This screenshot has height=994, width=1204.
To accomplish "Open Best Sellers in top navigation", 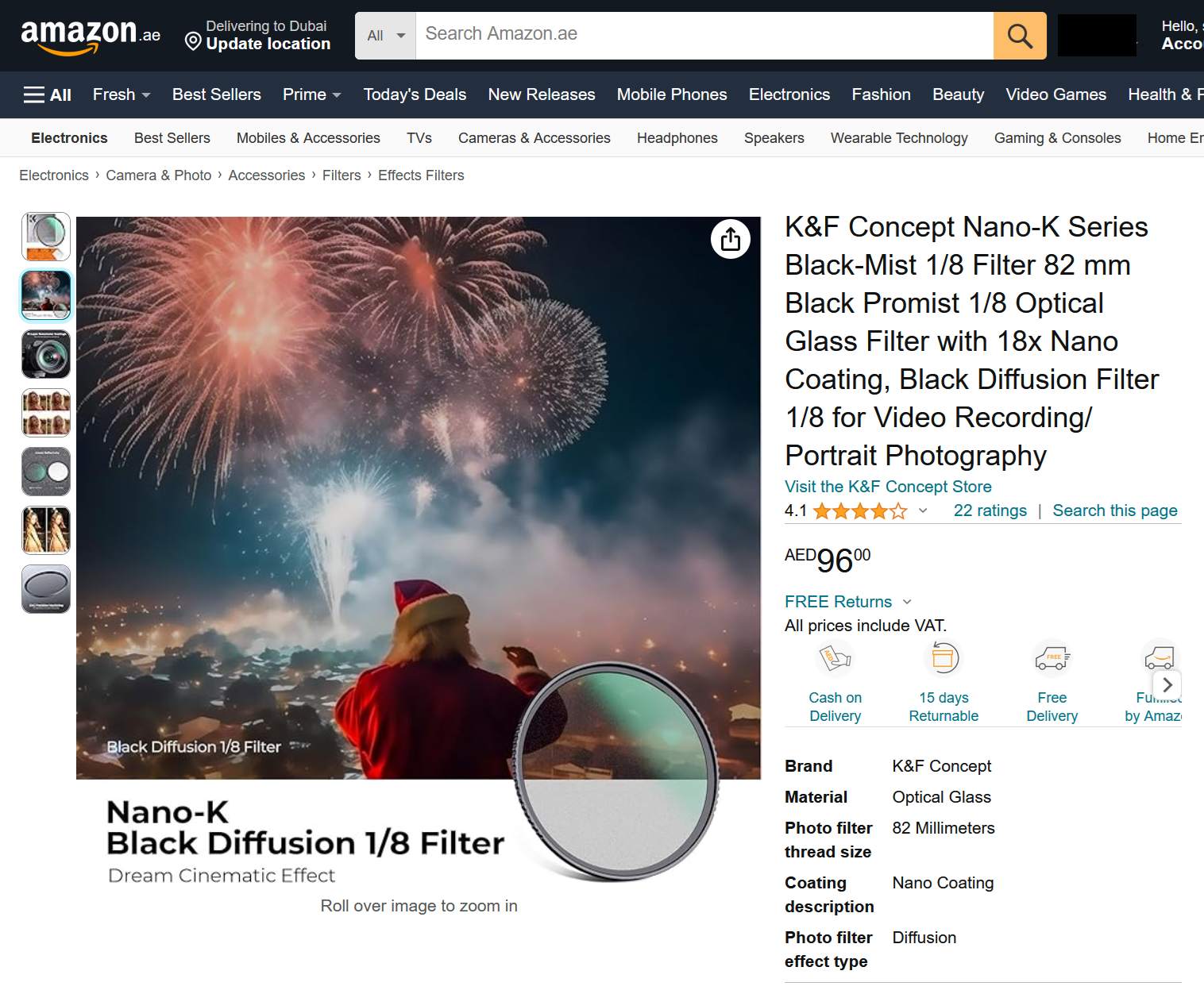I will pos(217,94).
